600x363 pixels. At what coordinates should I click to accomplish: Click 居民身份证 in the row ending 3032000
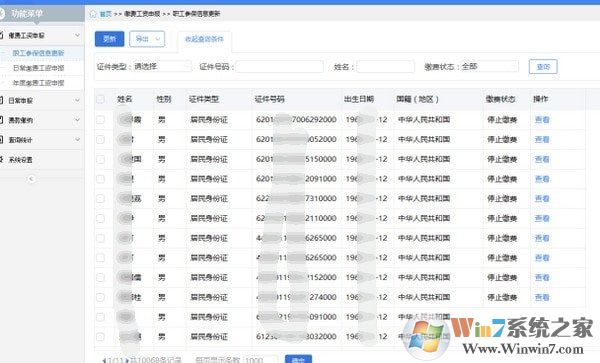point(209,337)
